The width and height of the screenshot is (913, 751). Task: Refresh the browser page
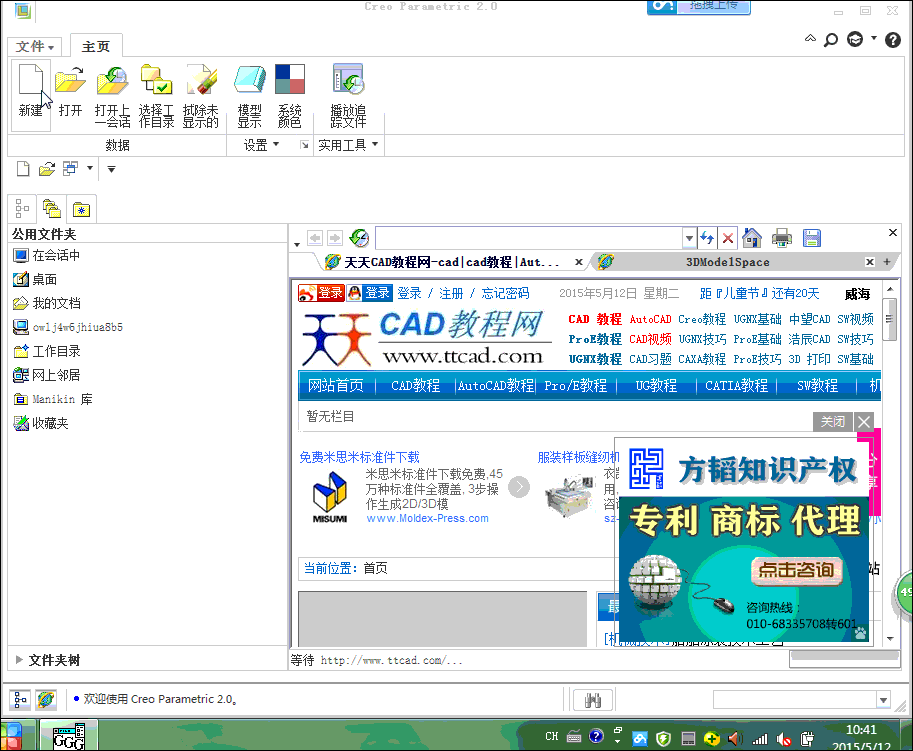pyautogui.click(x=707, y=238)
